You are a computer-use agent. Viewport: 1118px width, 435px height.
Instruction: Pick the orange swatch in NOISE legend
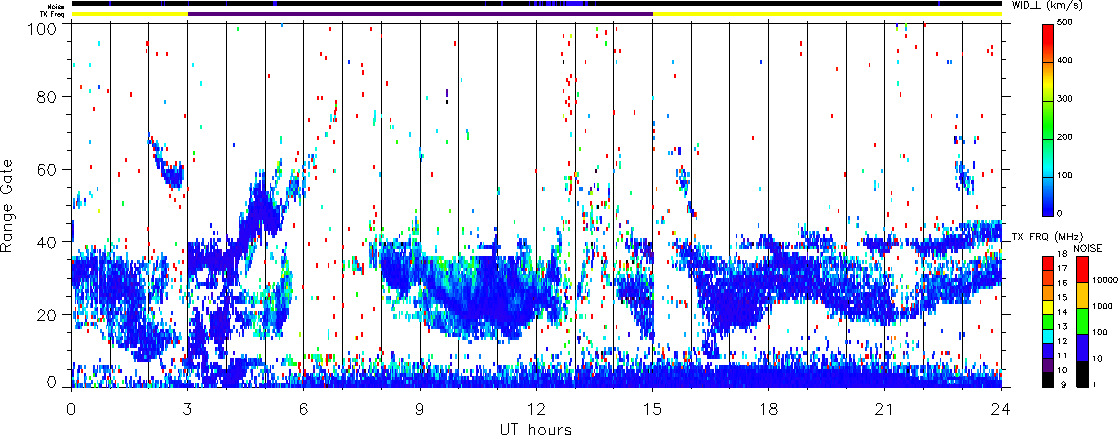pos(1083,295)
